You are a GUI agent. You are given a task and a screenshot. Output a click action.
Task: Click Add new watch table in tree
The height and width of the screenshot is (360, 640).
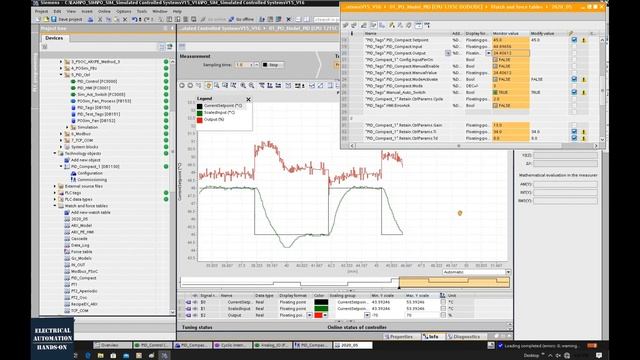91,212
